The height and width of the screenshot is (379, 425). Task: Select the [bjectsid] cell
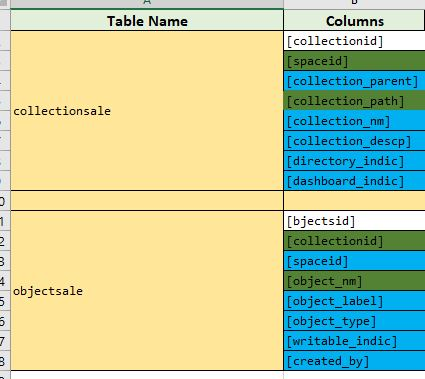tap(354, 221)
